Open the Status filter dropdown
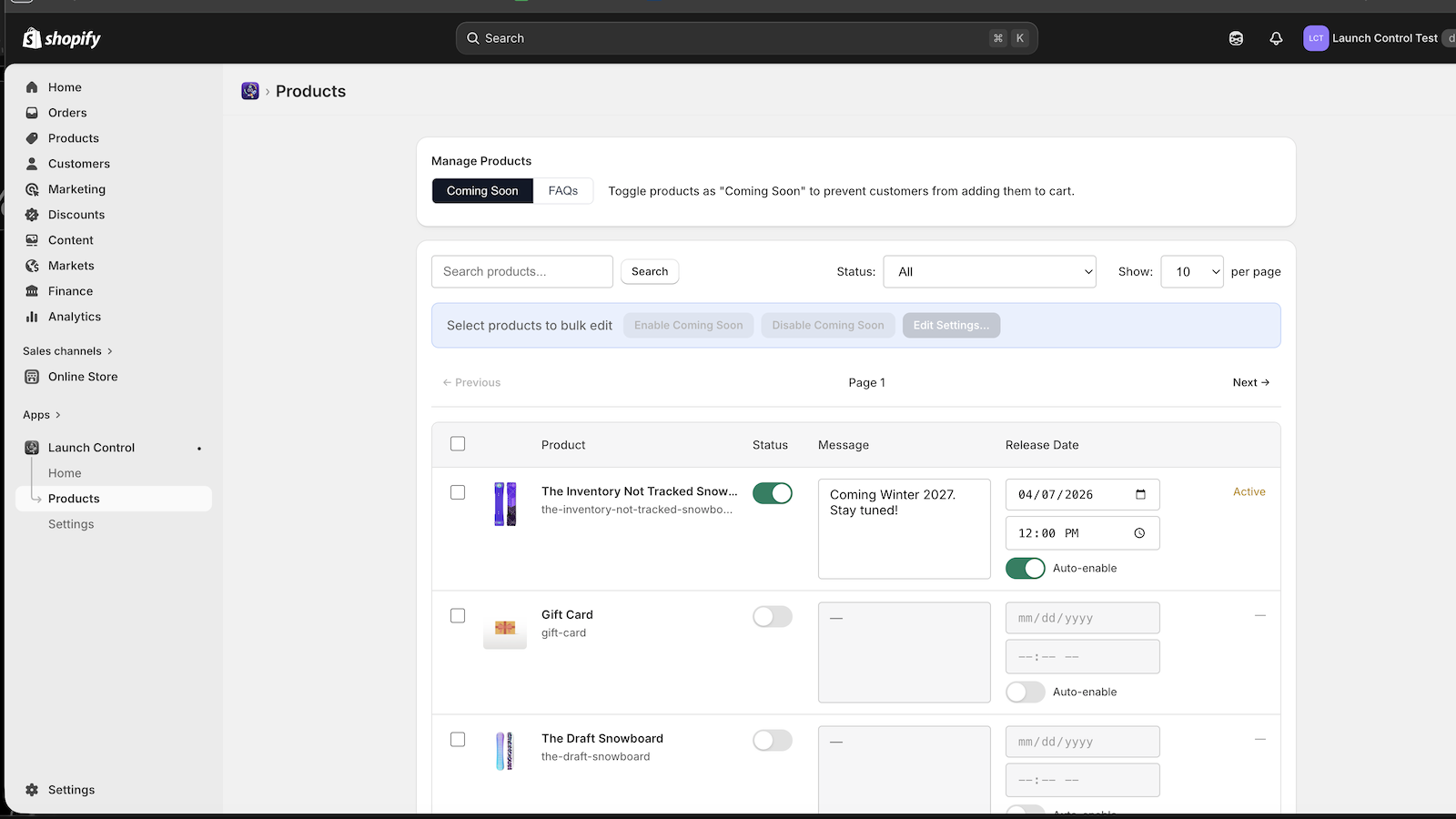Image resolution: width=1456 pixels, height=819 pixels. (989, 271)
